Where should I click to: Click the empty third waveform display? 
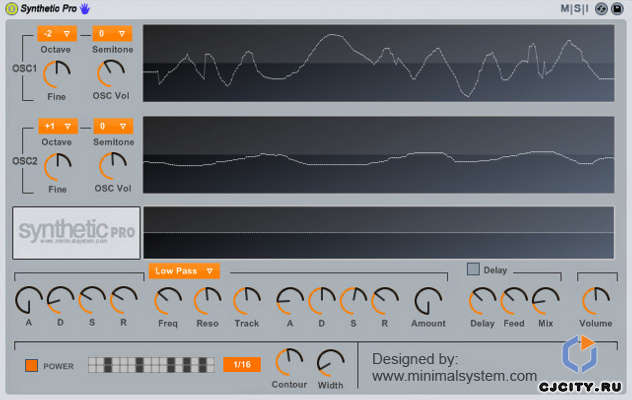point(378,233)
